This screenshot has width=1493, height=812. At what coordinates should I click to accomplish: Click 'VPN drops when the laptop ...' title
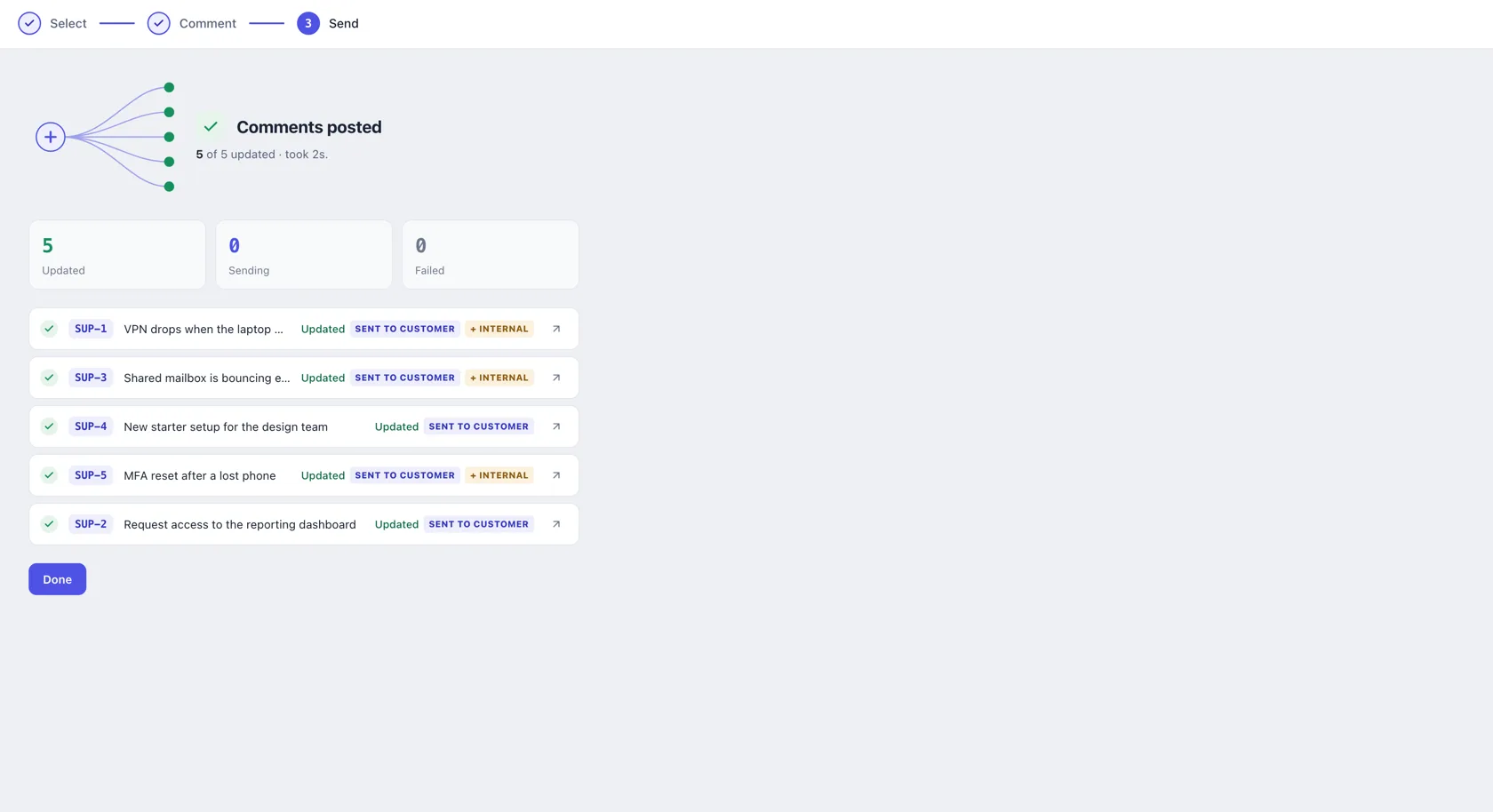[x=204, y=329]
